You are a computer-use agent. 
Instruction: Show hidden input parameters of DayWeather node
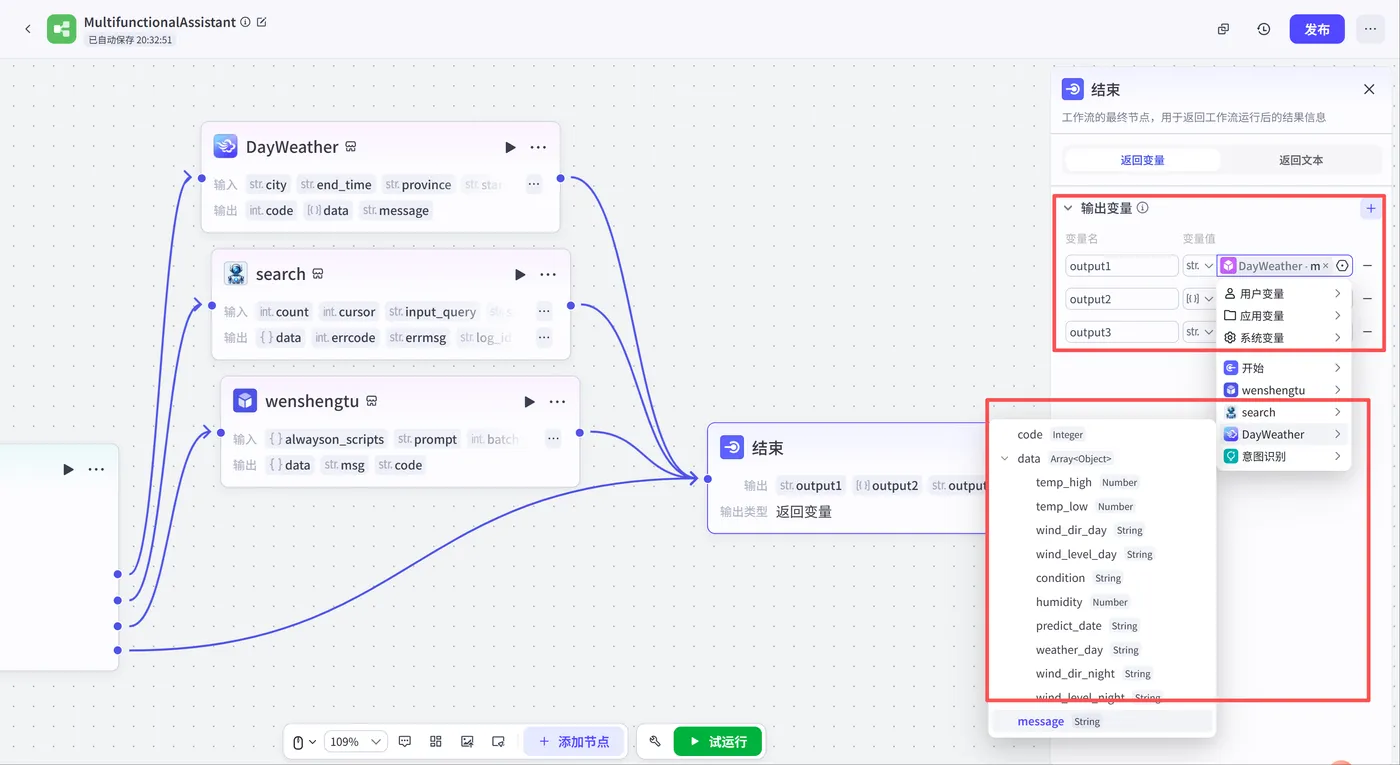(534, 184)
